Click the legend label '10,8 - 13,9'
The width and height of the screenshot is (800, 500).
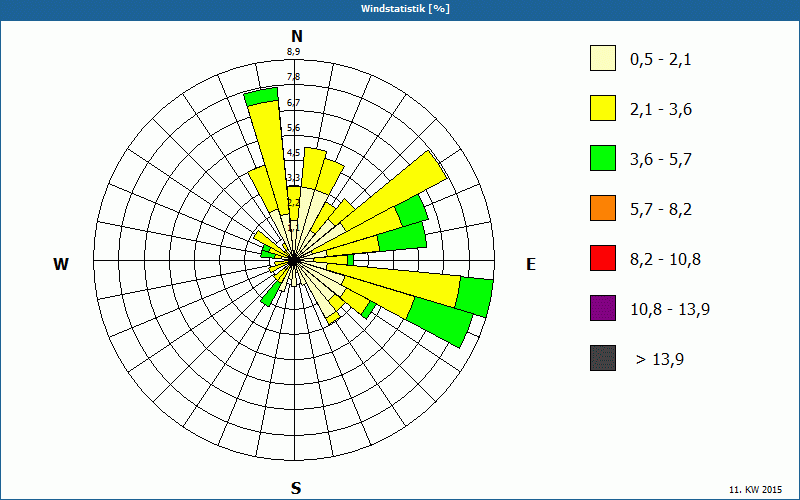coord(670,310)
